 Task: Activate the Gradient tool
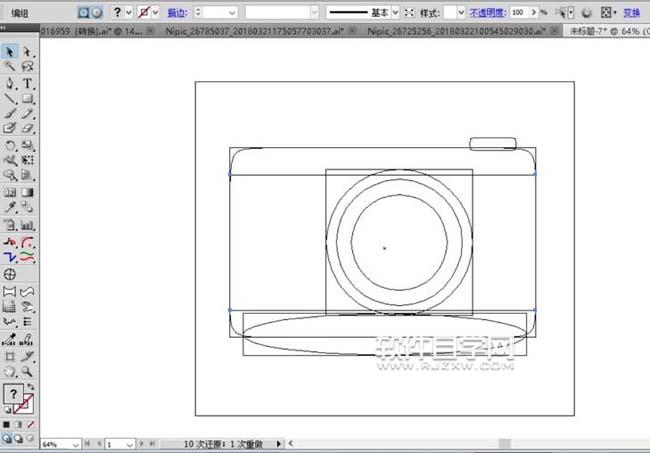click(x=27, y=192)
